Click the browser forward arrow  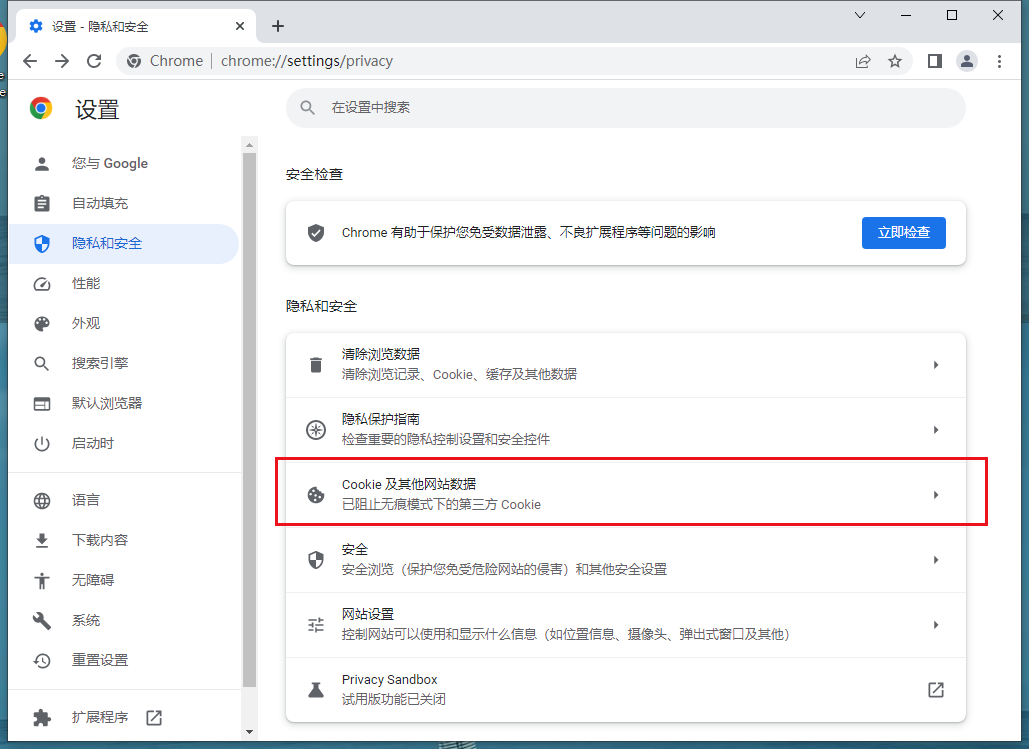62,61
